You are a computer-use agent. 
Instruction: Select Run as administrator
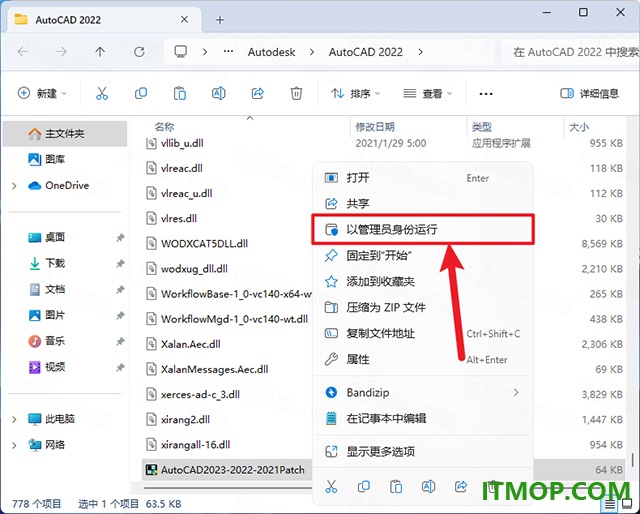point(423,229)
